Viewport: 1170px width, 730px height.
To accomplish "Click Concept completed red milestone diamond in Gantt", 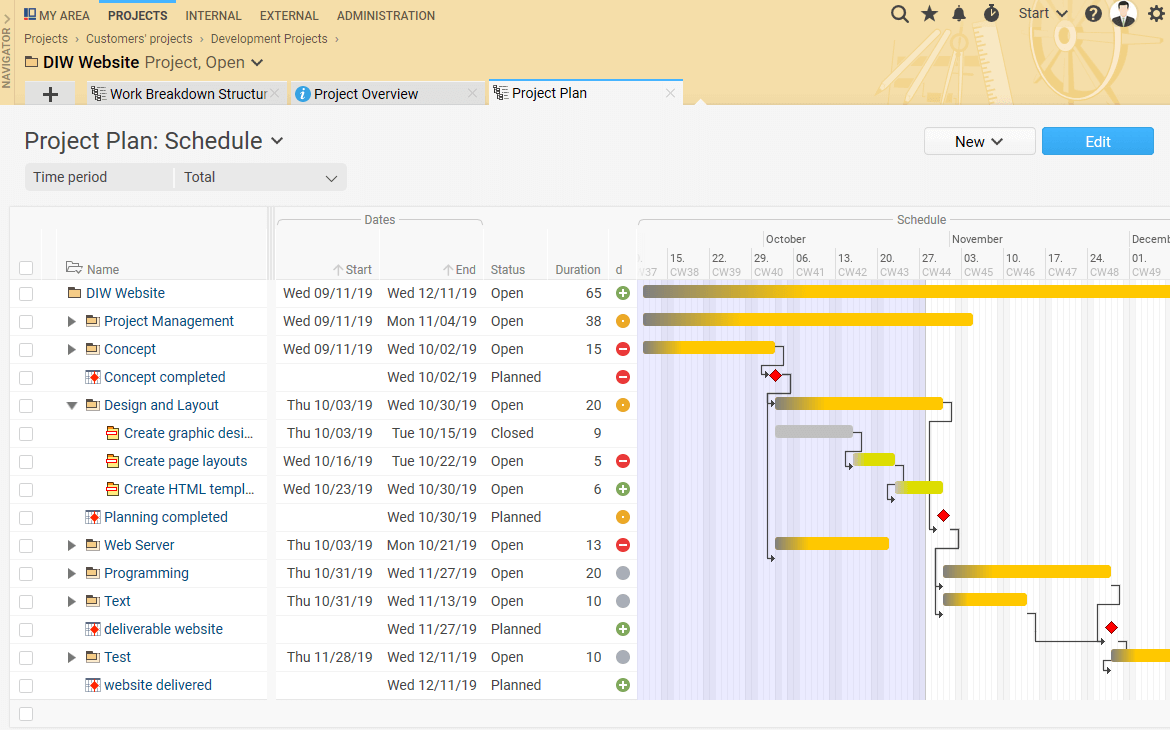I will (x=775, y=375).
